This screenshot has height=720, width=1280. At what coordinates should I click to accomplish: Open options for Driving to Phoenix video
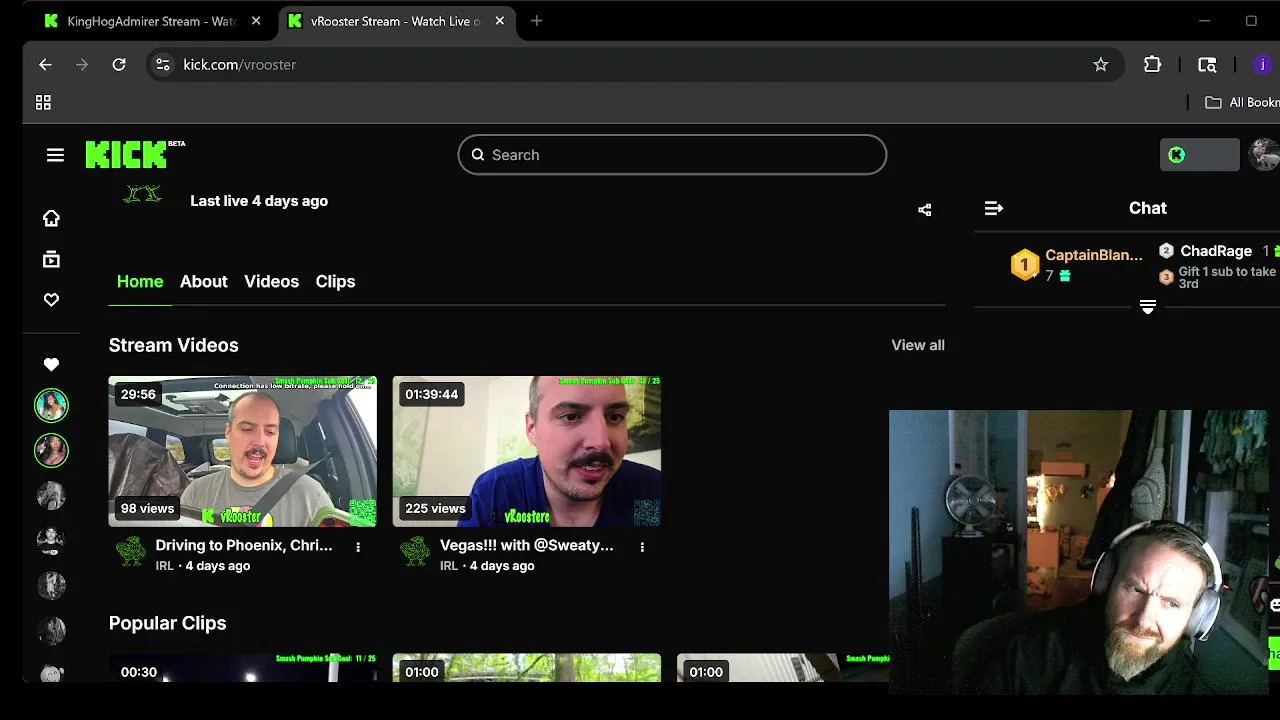point(358,547)
